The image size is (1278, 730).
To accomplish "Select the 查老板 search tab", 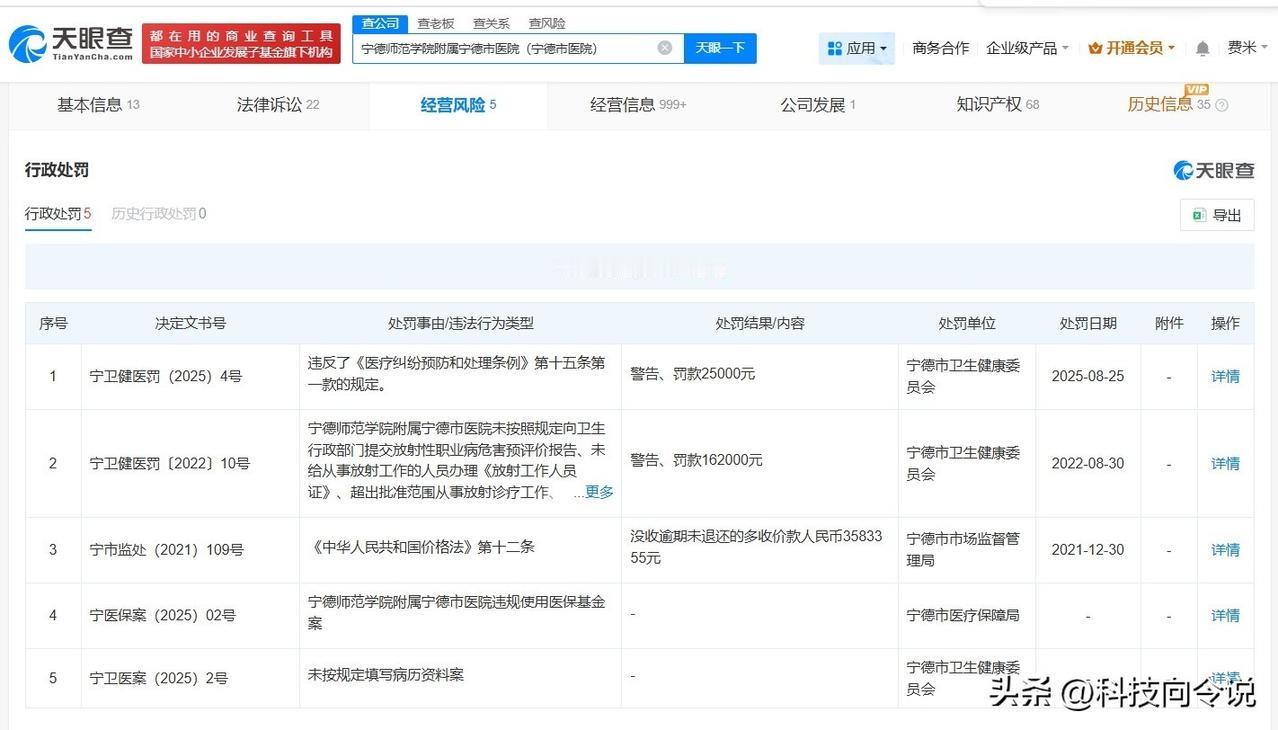I will pyautogui.click(x=435, y=23).
